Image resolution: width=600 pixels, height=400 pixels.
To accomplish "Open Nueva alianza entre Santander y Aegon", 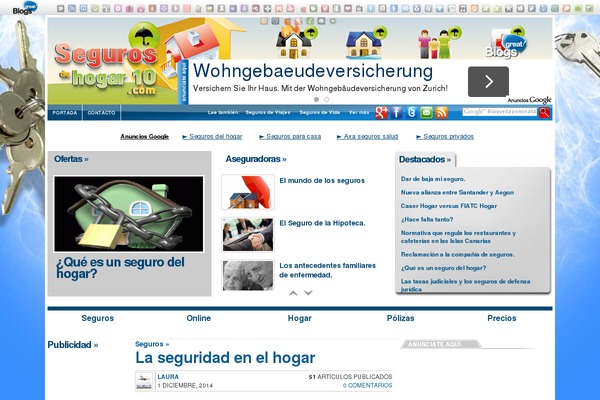I will pyautogui.click(x=457, y=193).
